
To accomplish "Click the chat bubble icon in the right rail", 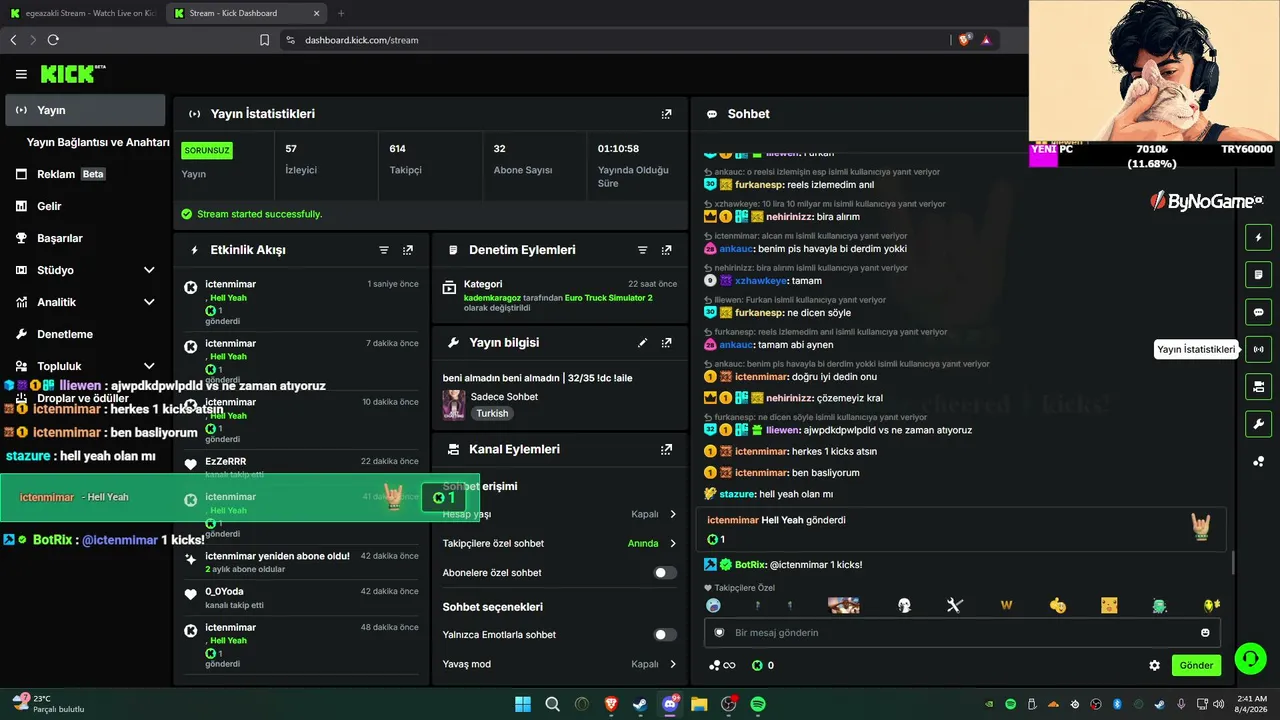I will pos(1258,312).
